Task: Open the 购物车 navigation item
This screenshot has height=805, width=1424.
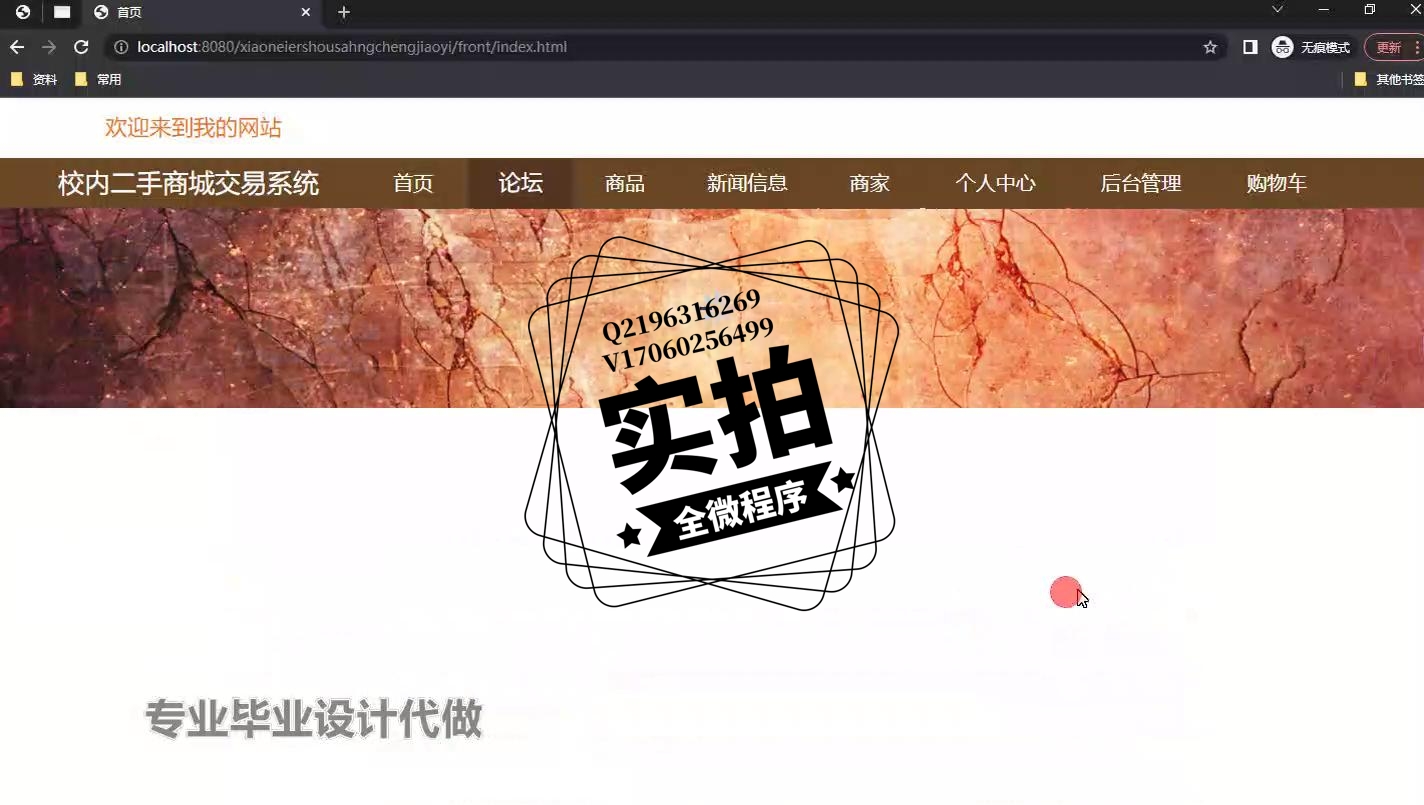Action: [x=1277, y=183]
